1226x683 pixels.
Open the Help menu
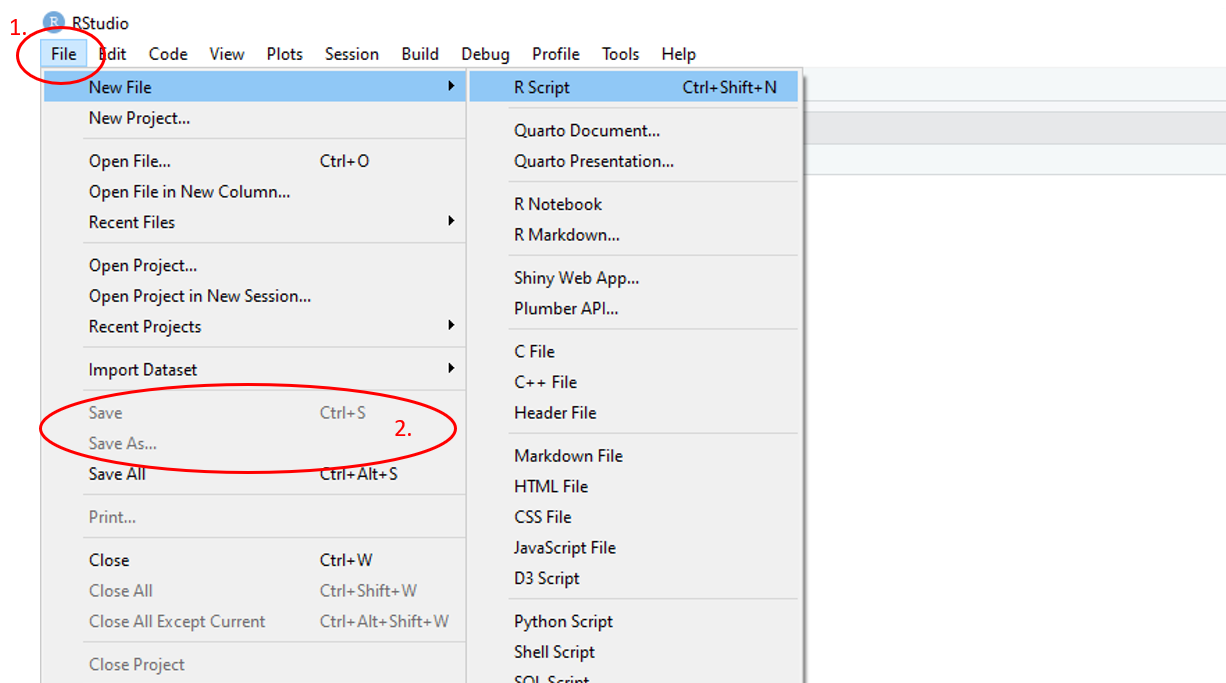[x=679, y=54]
